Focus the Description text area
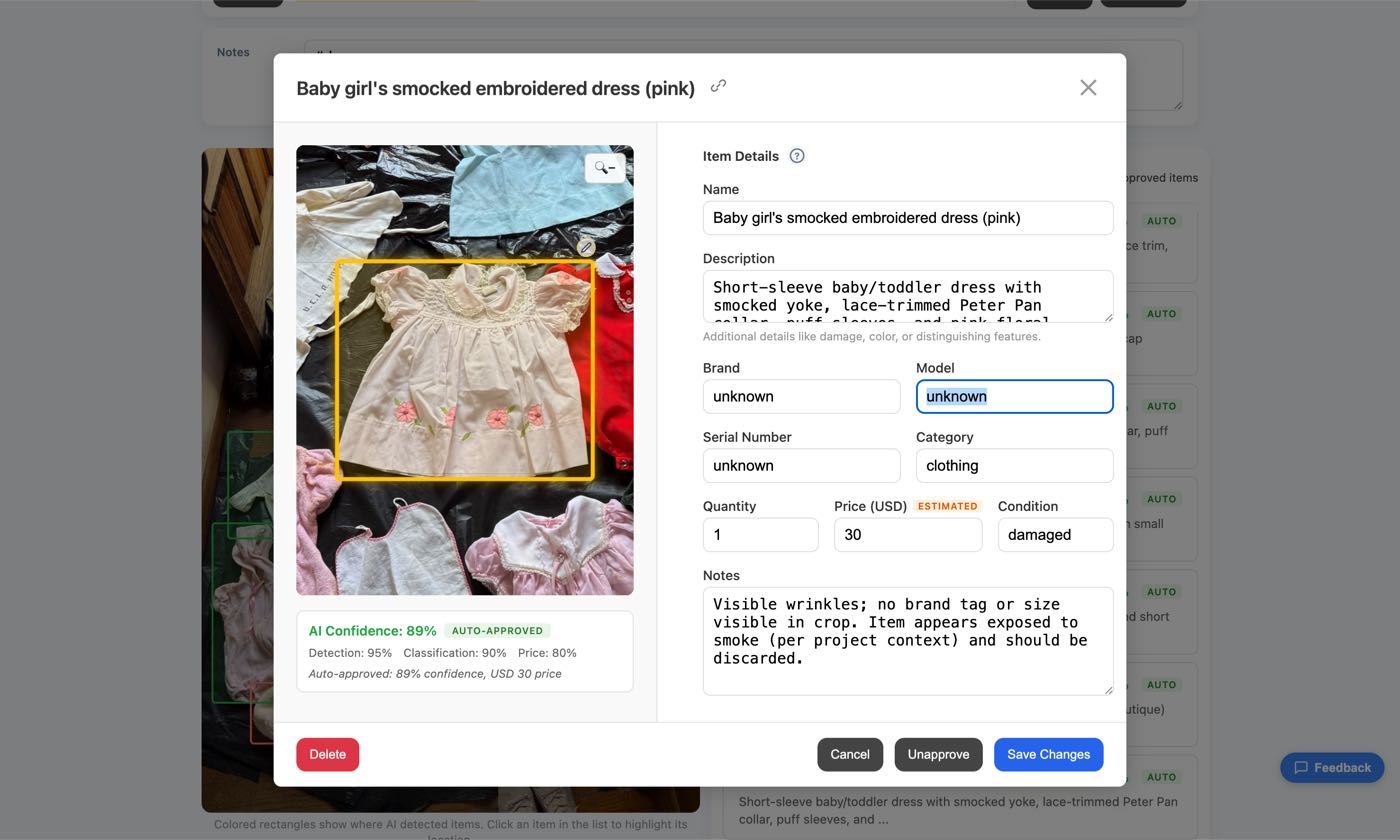 908,296
